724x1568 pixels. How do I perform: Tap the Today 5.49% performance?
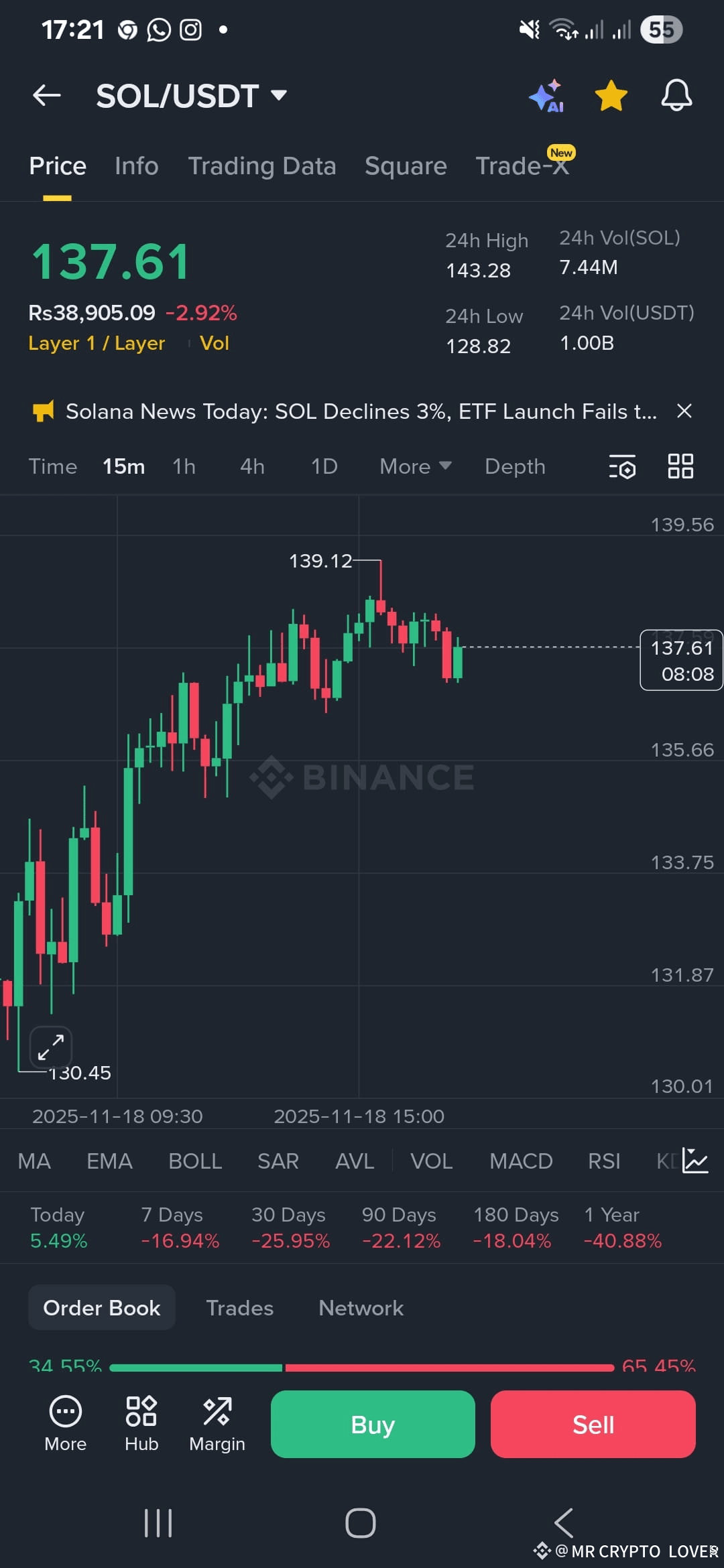tap(59, 1228)
